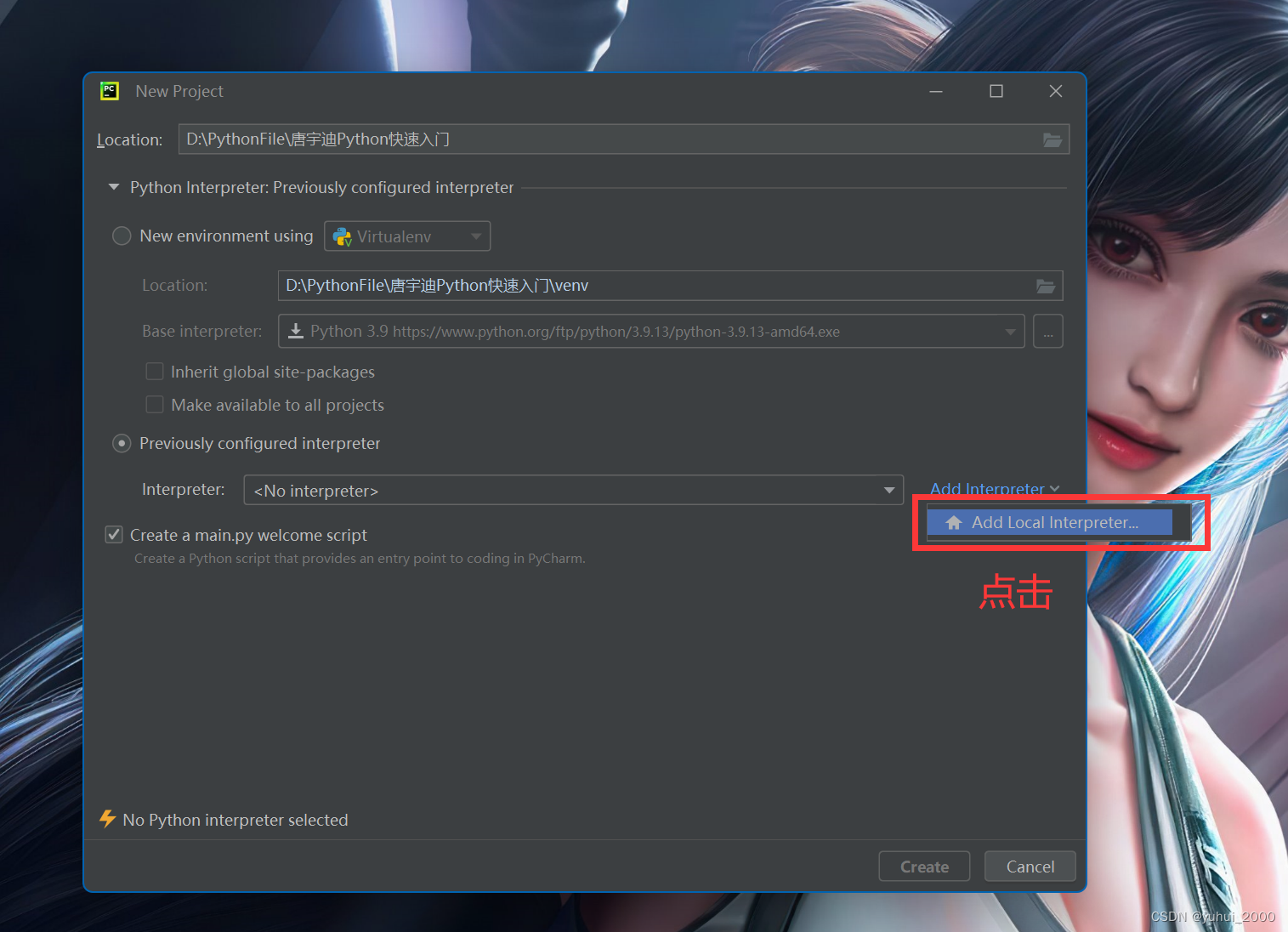This screenshot has width=1288, height=932.
Task: Choose Add Local Interpreter... menu item
Action: (x=1050, y=523)
